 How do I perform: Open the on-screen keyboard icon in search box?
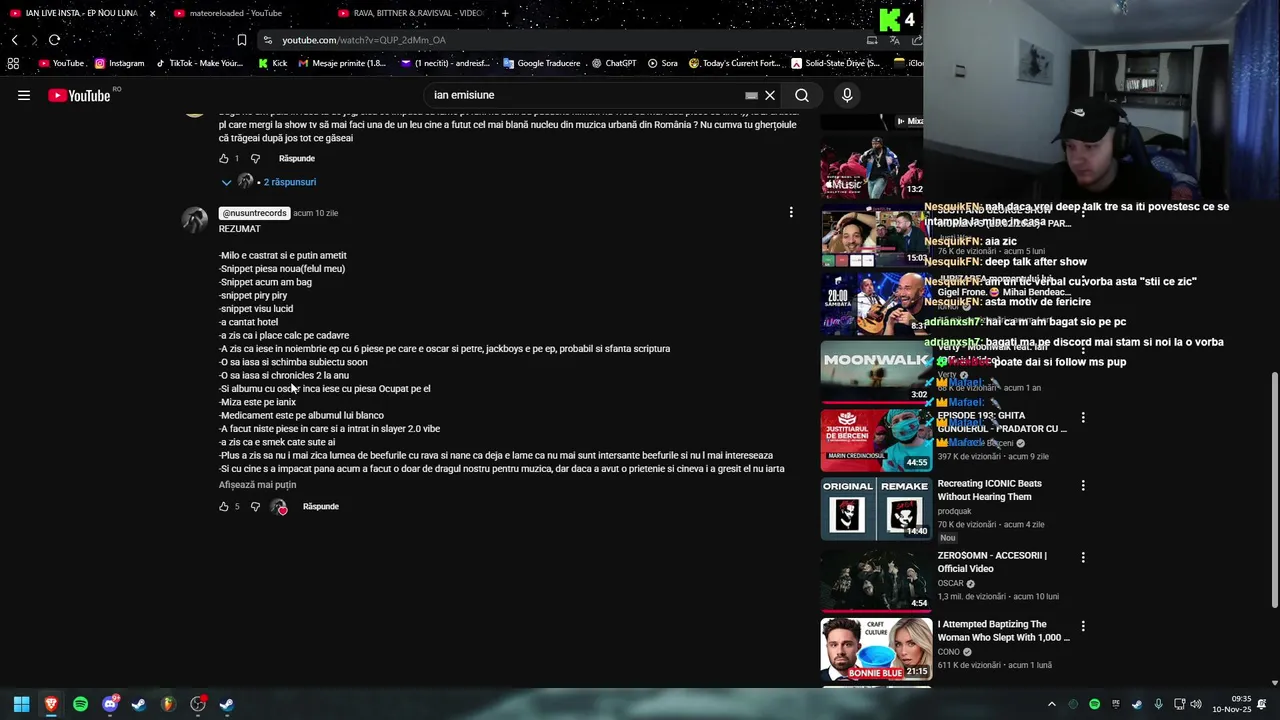(751, 95)
